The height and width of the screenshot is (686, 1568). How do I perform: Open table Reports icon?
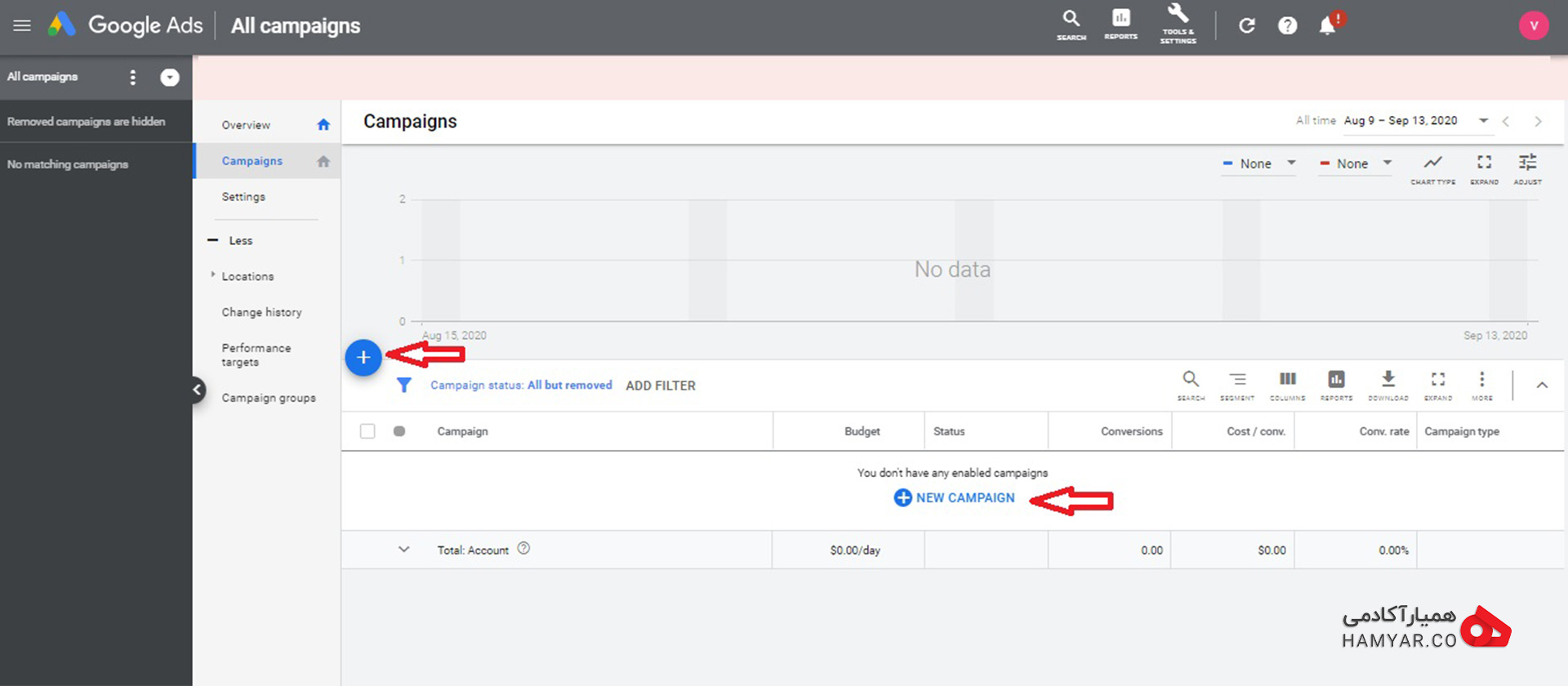1336,385
